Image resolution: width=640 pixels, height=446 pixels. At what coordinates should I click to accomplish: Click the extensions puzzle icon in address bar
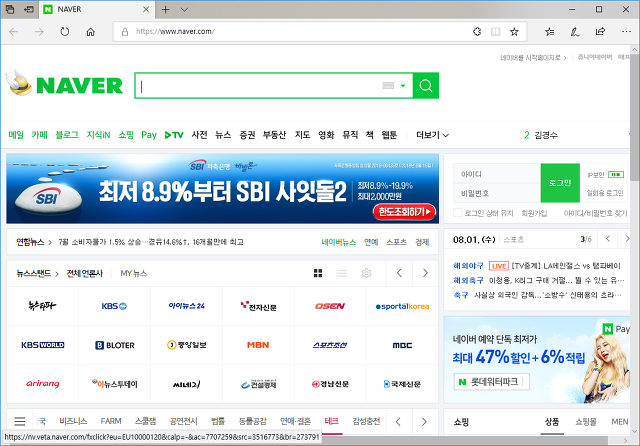pyautogui.click(x=477, y=31)
